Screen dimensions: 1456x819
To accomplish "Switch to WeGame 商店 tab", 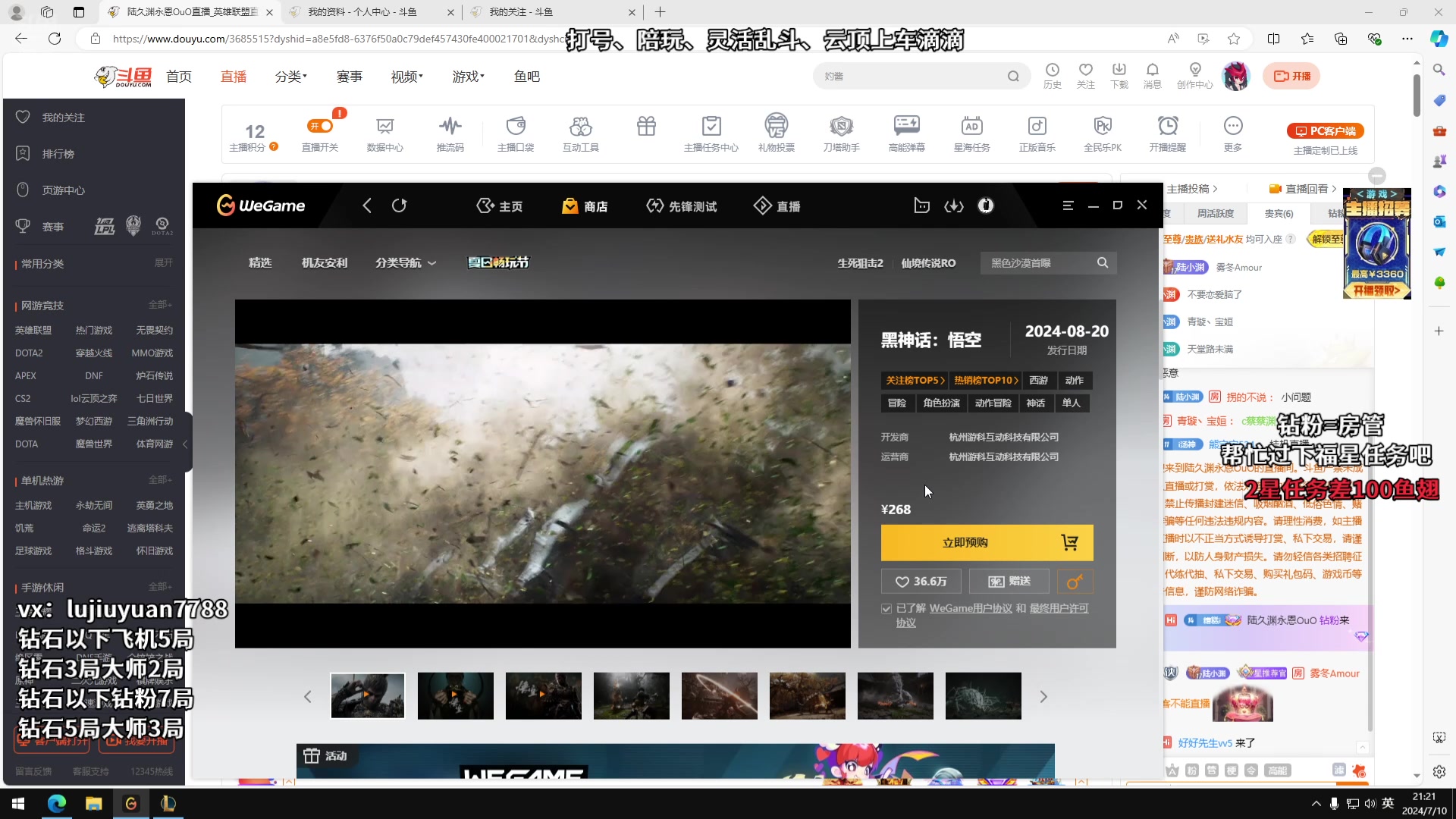I will point(585,206).
